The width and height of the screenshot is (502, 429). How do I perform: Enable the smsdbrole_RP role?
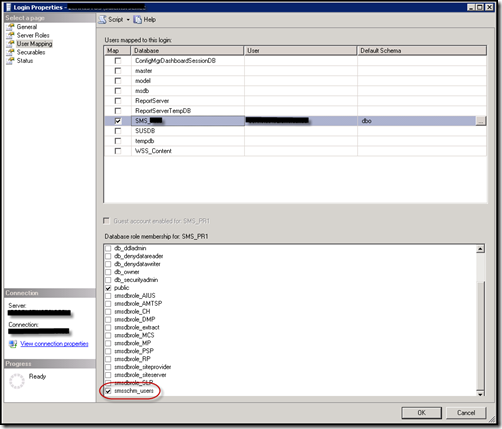(x=108, y=359)
